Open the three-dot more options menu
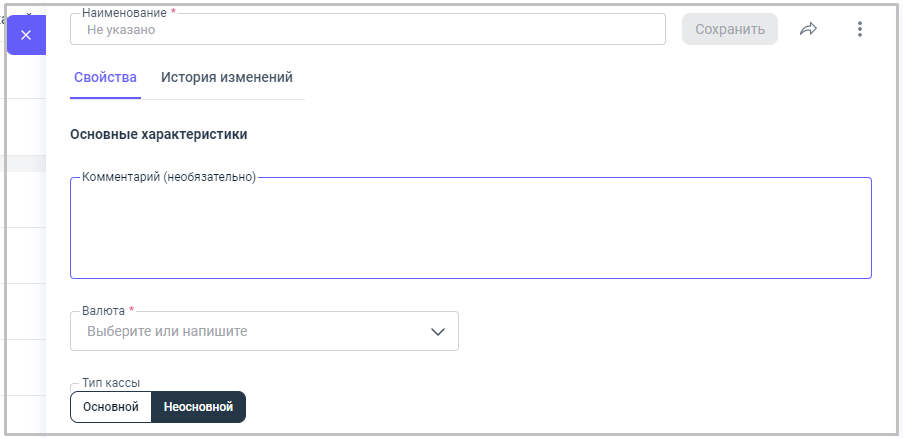This screenshot has width=903, height=438. [x=859, y=29]
